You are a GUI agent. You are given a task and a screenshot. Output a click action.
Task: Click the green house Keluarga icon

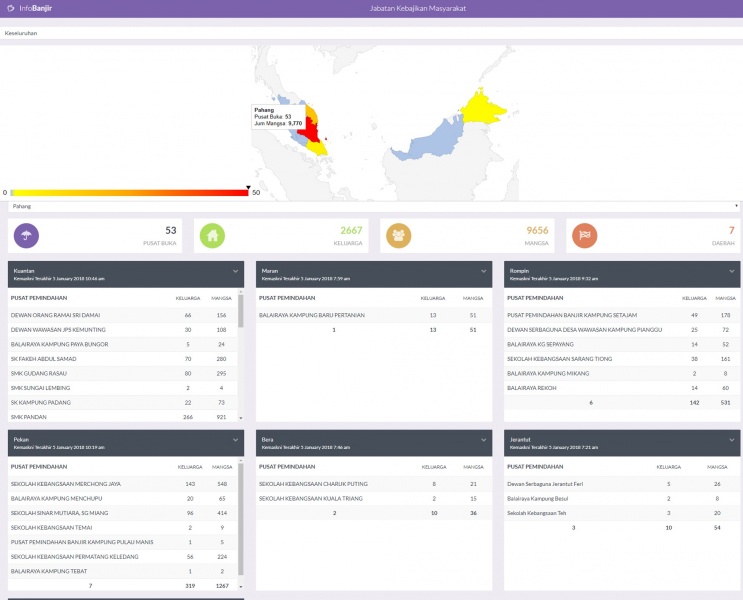point(212,236)
